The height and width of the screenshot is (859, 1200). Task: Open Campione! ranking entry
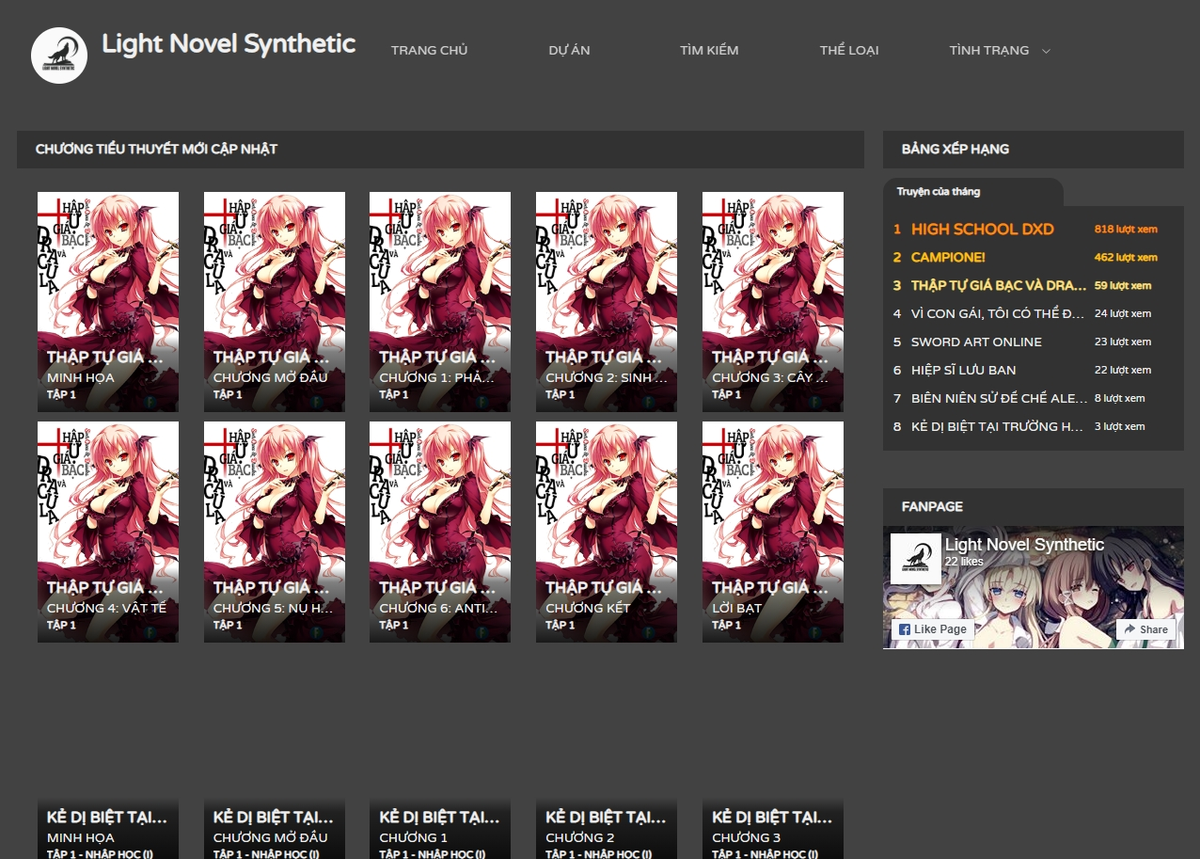(948, 257)
